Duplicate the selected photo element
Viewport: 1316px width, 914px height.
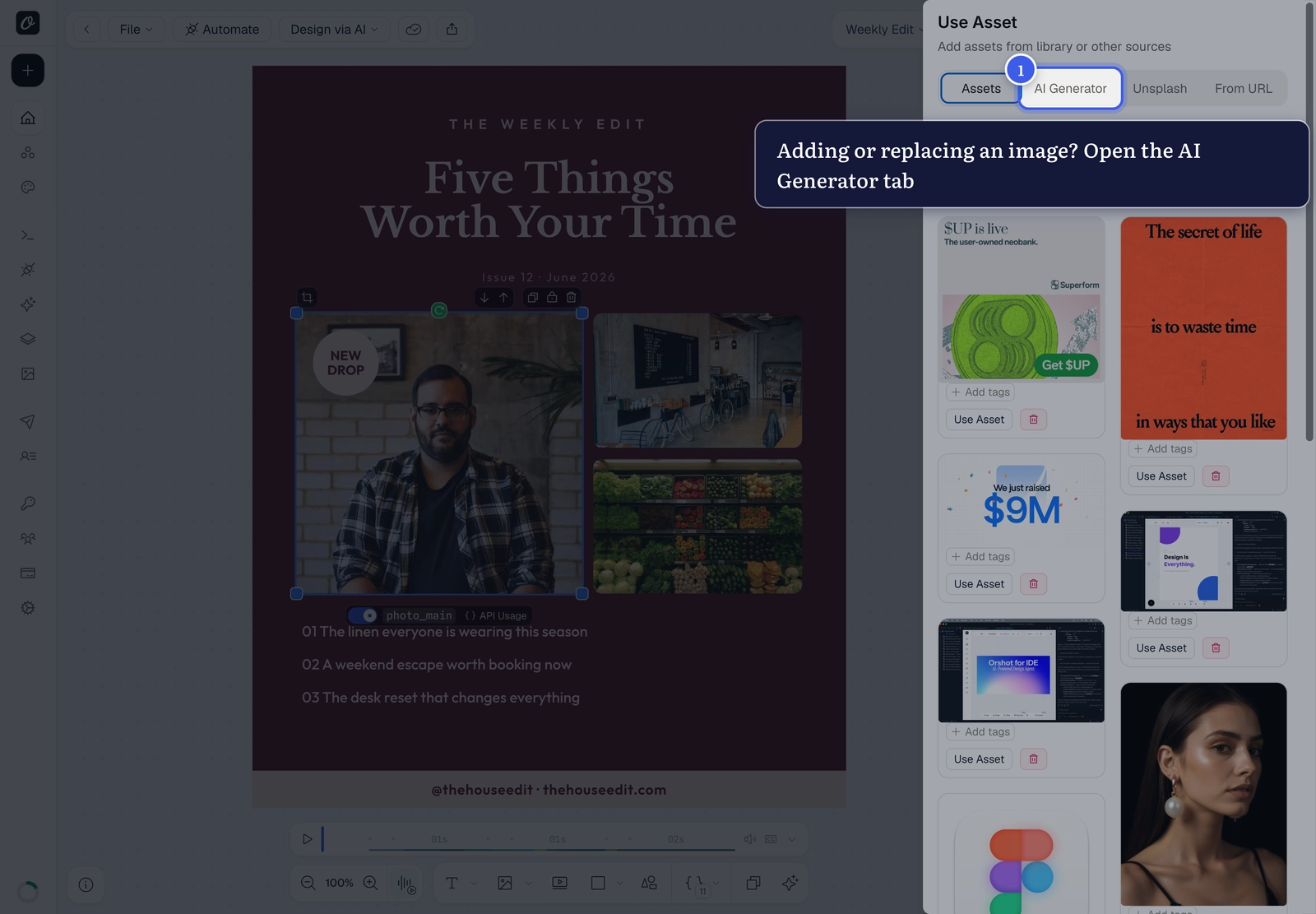(x=532, y=298)
